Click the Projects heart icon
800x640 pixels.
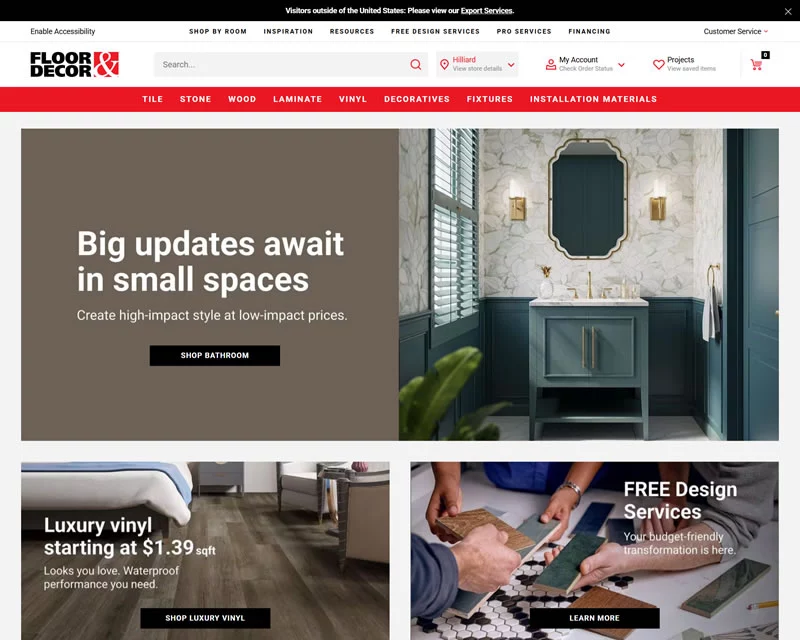pos(658,65)
